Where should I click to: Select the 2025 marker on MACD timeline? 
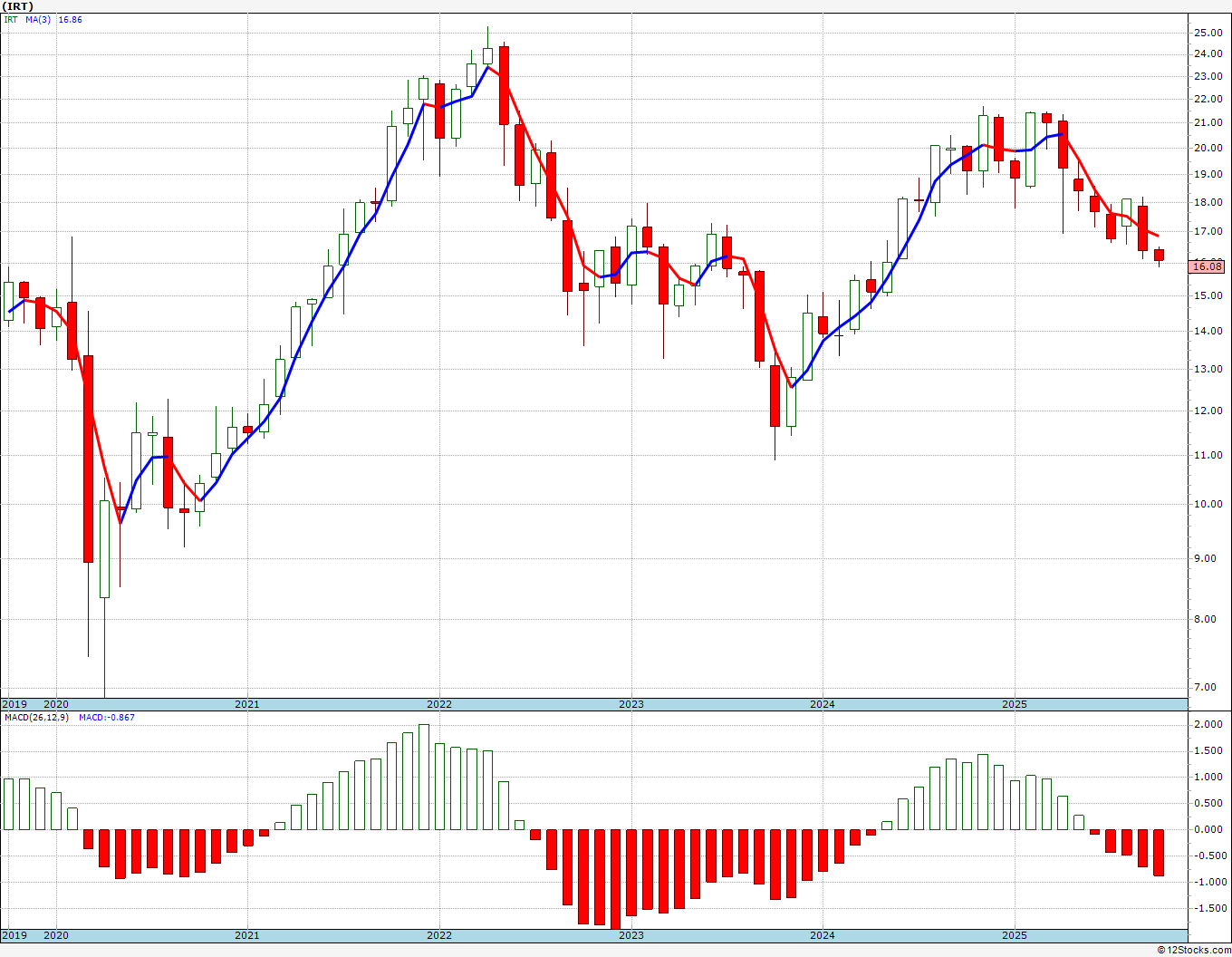tap(1014, 935)
